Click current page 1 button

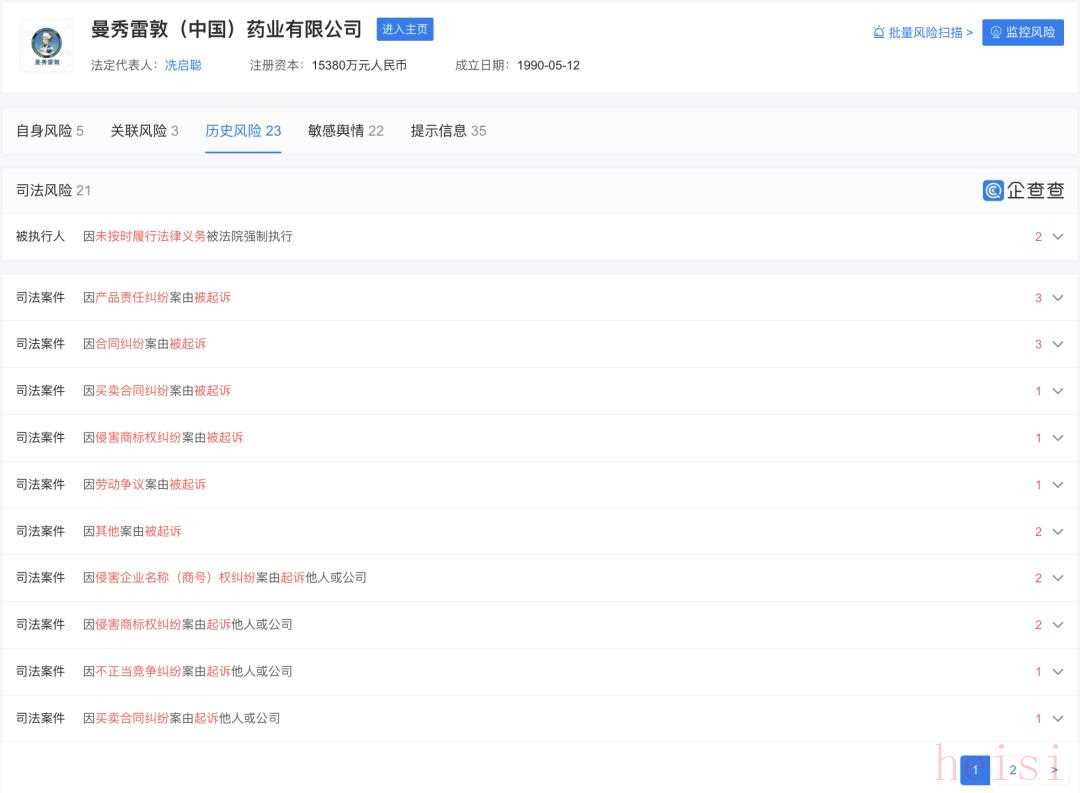pyautogui.click(x=975, y=770)
